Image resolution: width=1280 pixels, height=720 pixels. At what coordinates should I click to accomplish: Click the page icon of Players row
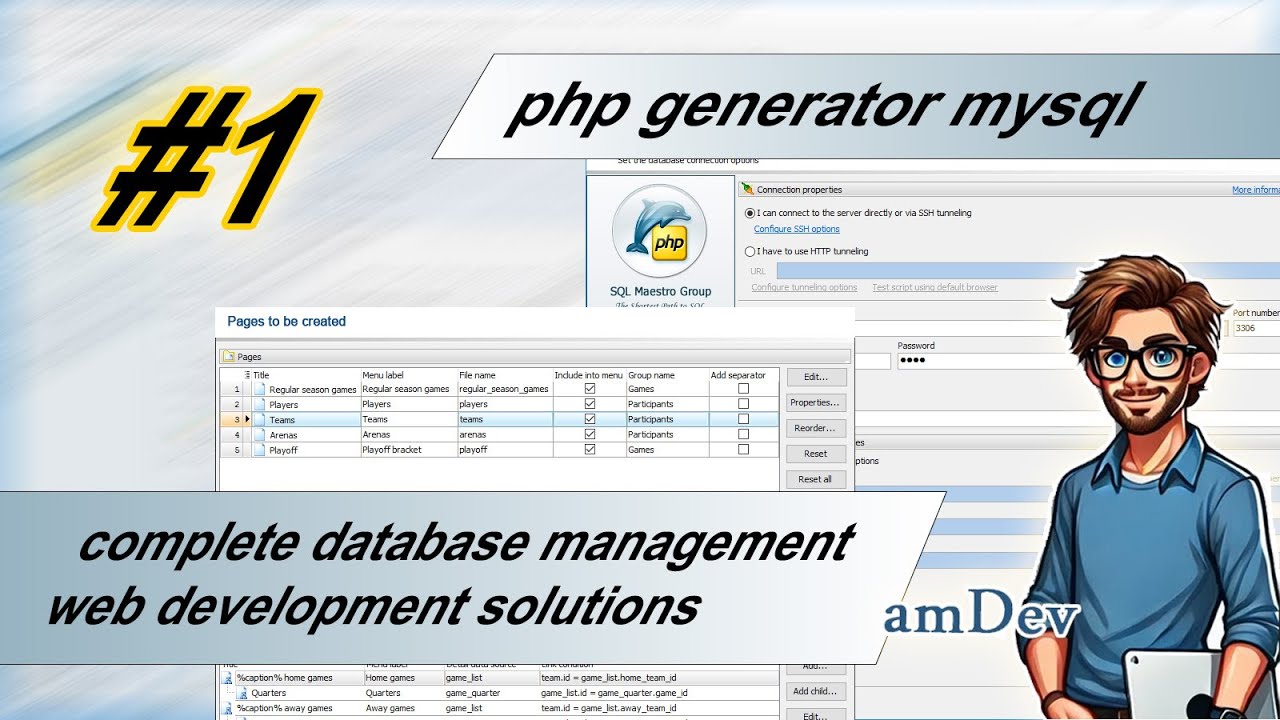[260, 404]
